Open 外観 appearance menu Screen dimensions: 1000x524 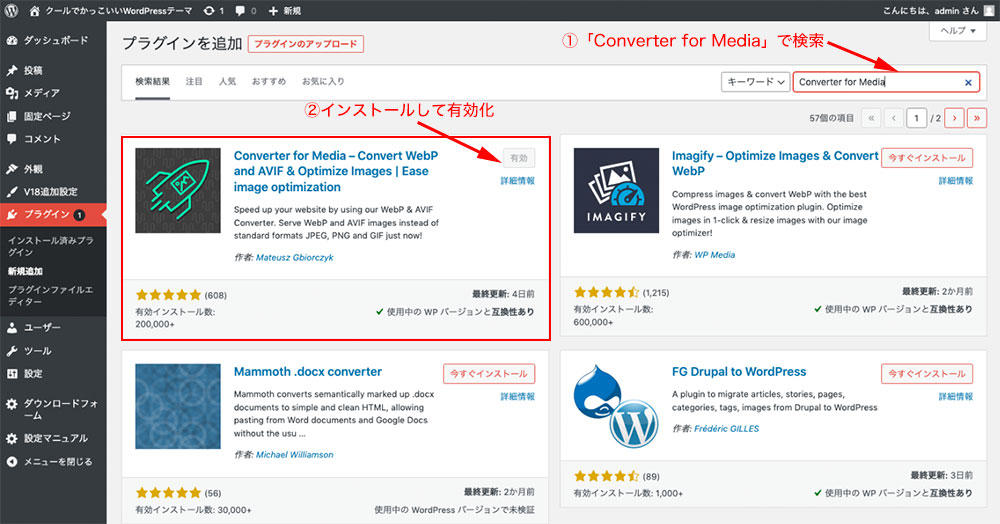point(53,169)
